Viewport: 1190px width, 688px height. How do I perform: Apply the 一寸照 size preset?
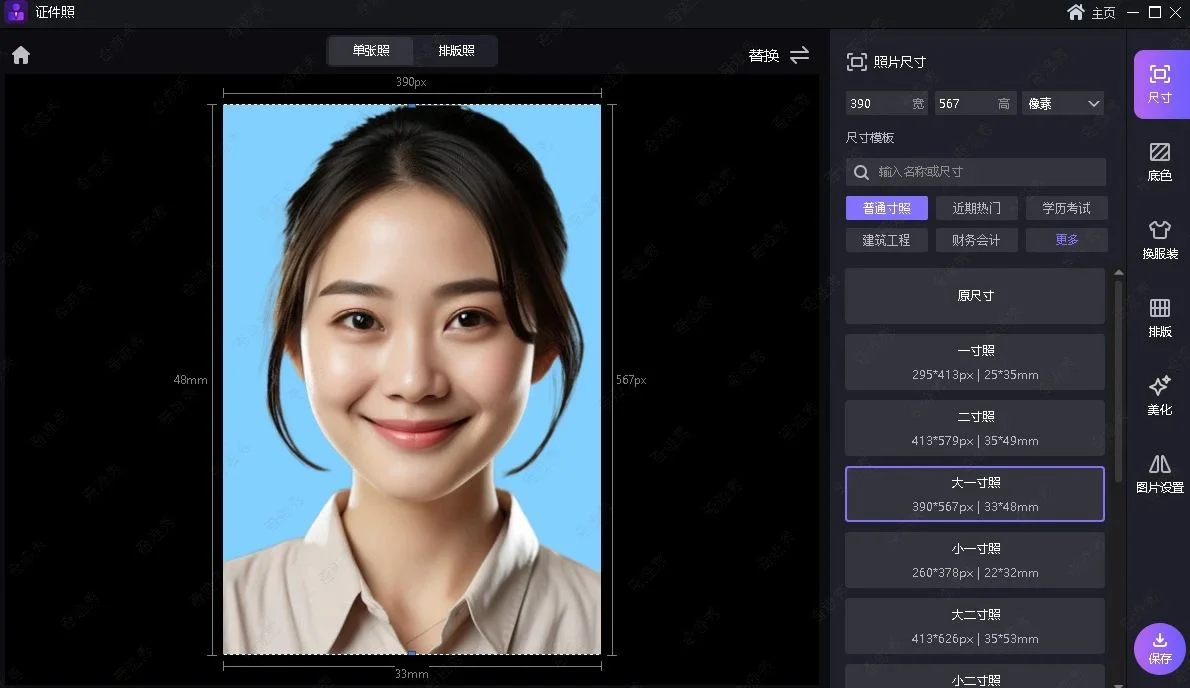[974, 362]
